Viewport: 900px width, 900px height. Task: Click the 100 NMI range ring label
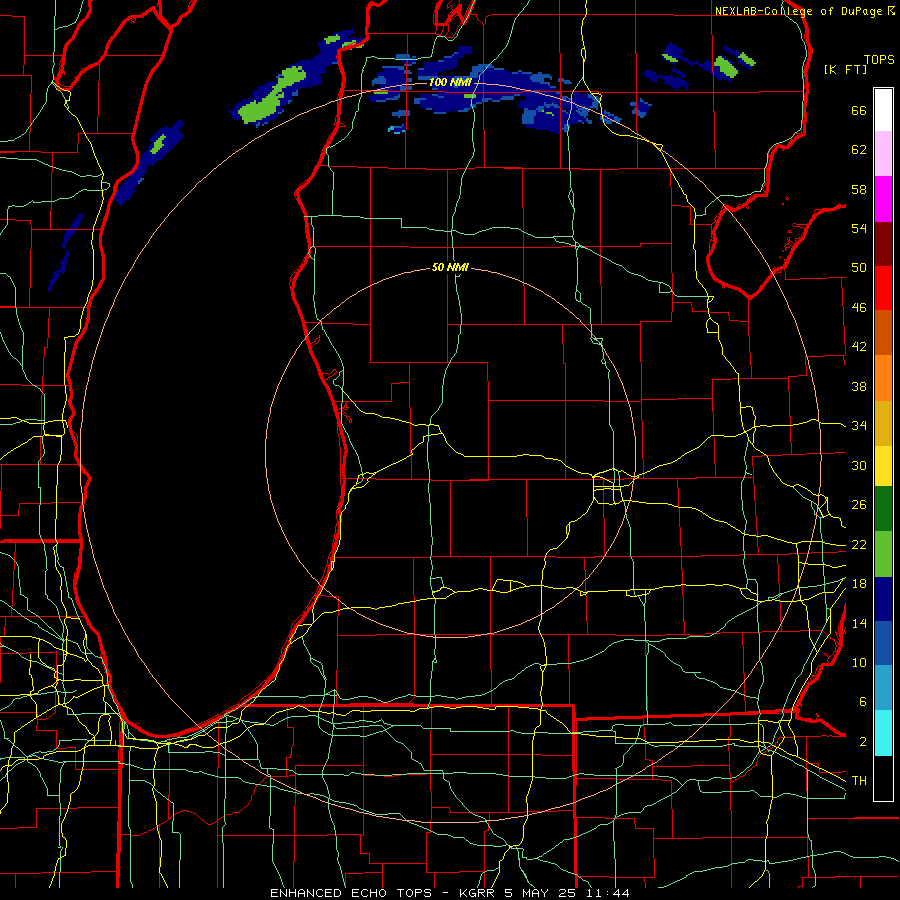450,82
